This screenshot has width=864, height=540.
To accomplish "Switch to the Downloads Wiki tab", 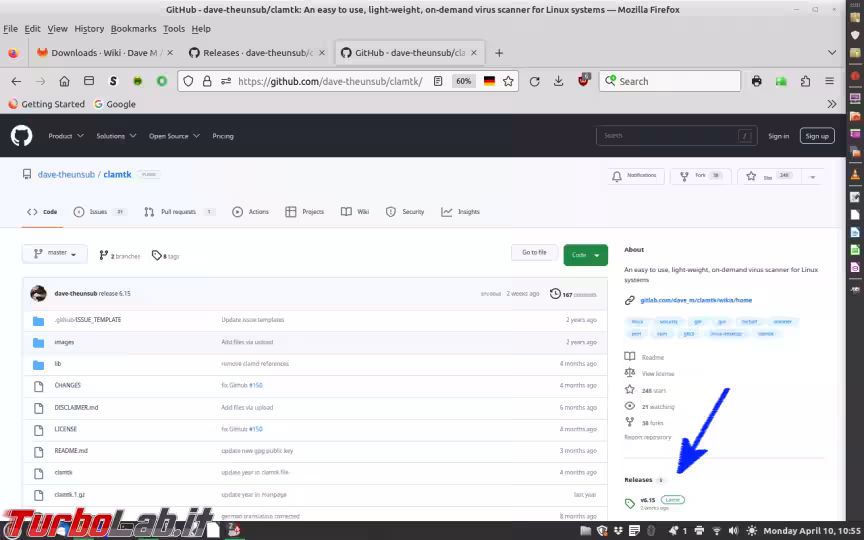I will coord(105,53).
